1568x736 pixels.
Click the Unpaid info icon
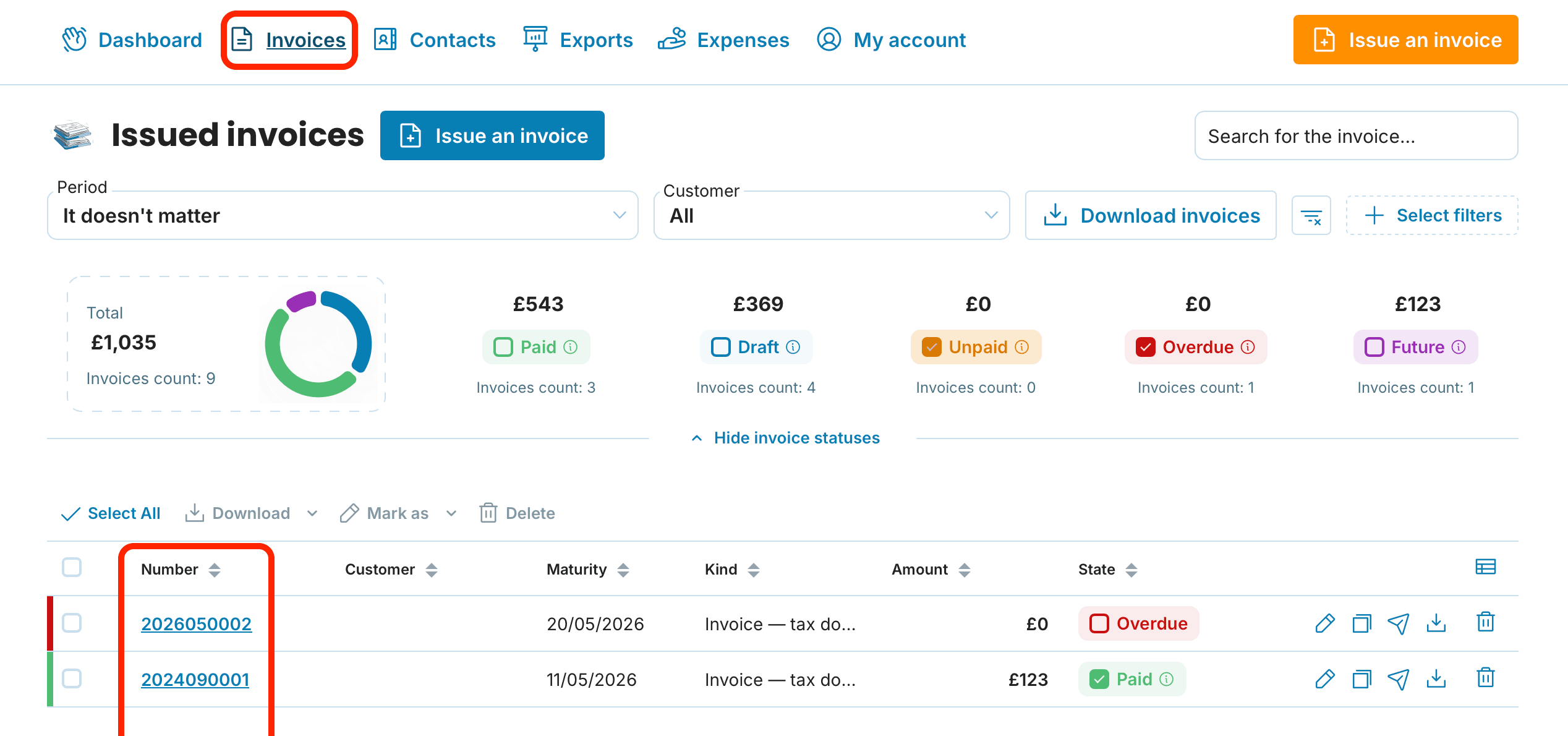(x=1022, y=347)
